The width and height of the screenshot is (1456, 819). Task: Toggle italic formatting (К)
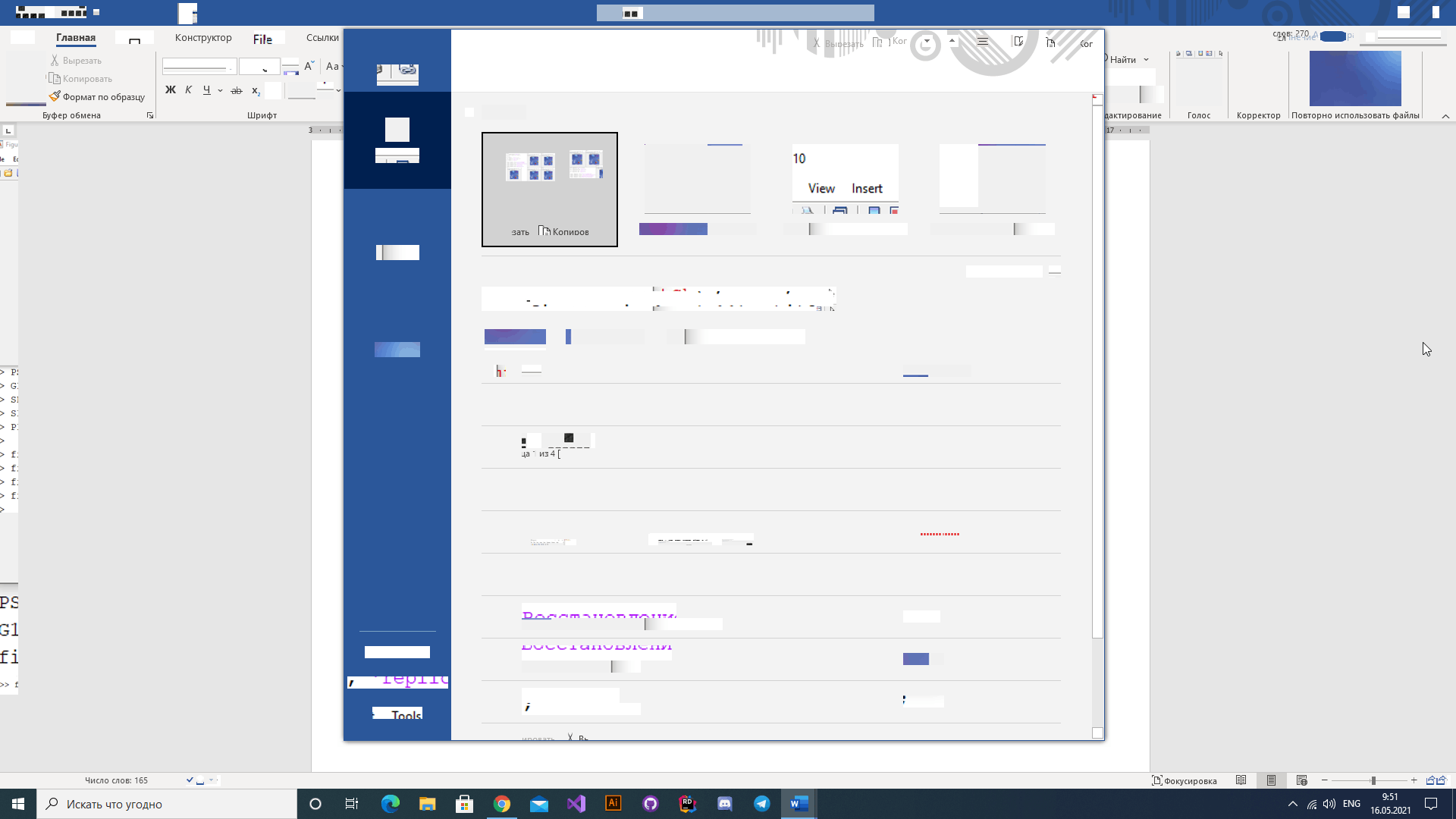click(188, 89)
